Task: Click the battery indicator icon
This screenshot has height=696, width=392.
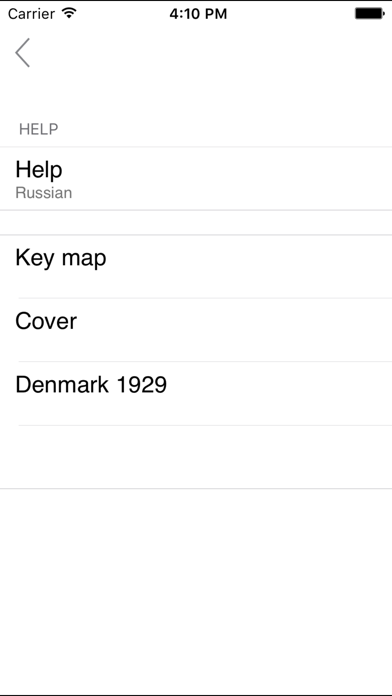Action: (x=370, y=13)
